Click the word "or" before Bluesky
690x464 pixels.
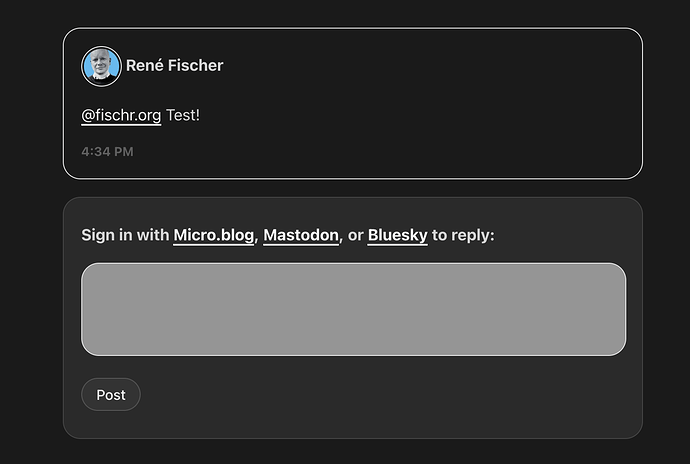(355, 236)
